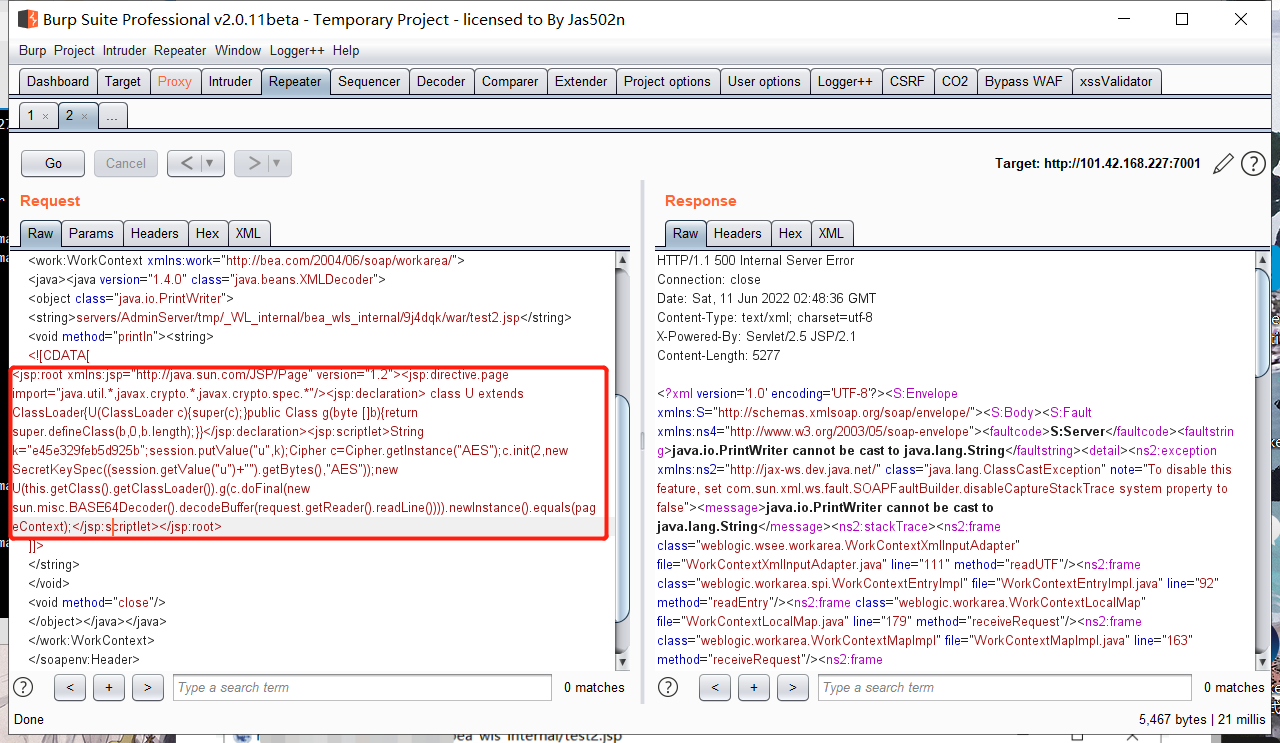The width and height of the screenshot is (1280, 743).
Task: Click the request scrollbar down arrow
Action: (x=622, y=661)
